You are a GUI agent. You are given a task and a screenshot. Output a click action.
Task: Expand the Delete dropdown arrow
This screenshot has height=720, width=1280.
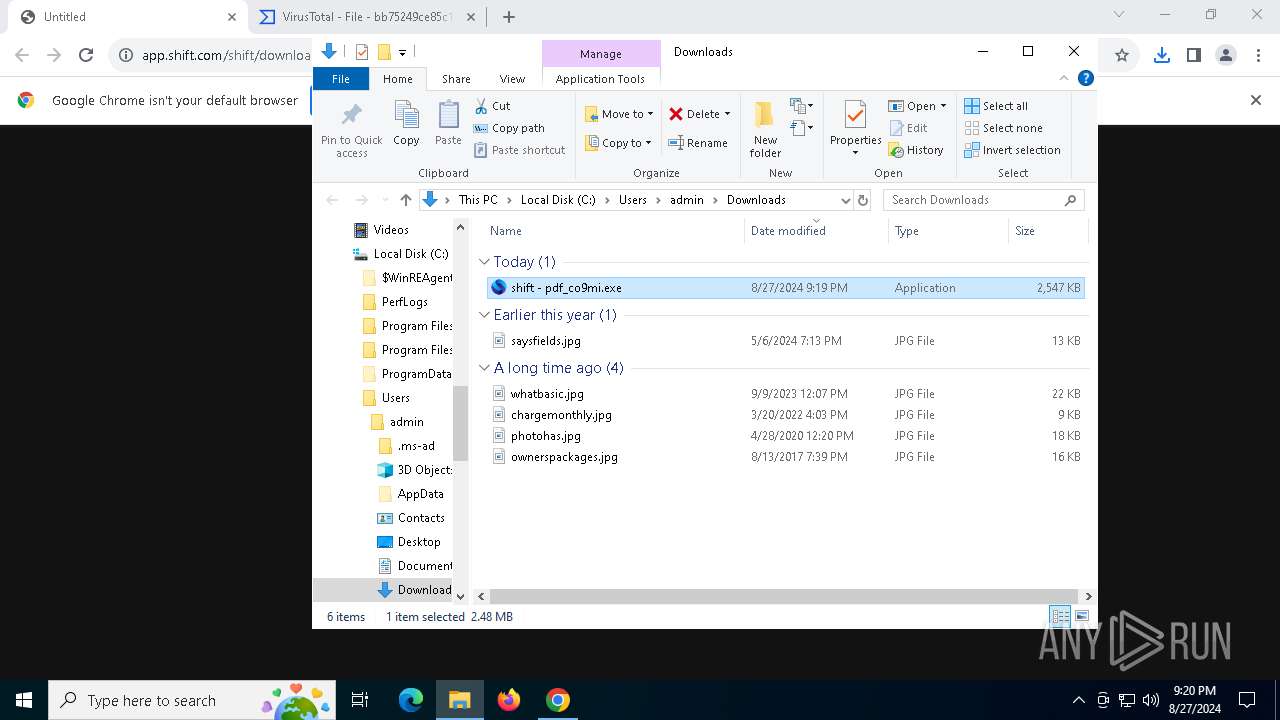click(x=727, y=114)
